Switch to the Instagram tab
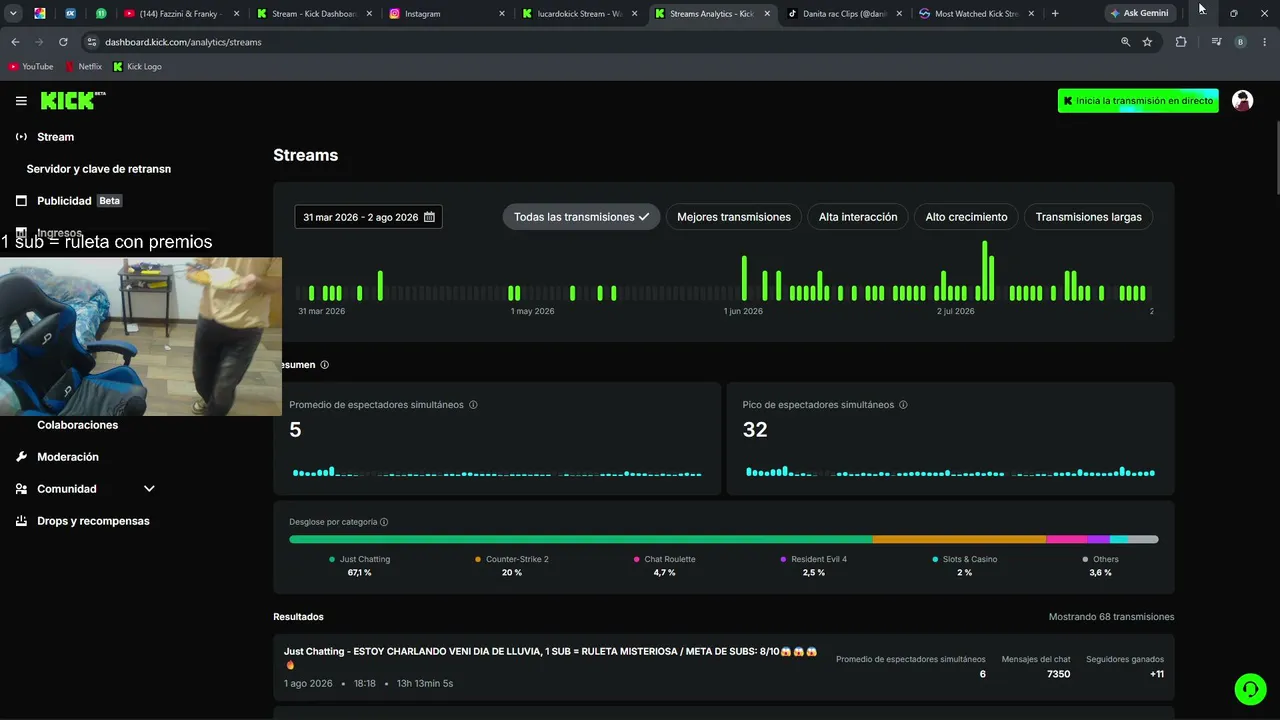 [x=446, y=14]
